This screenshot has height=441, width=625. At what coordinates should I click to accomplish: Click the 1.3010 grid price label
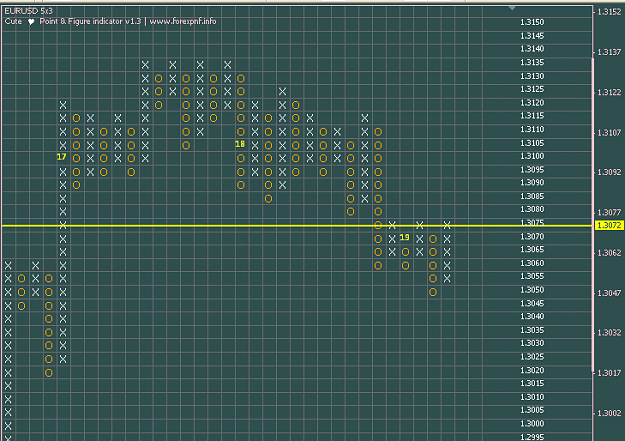click(532, 397)
